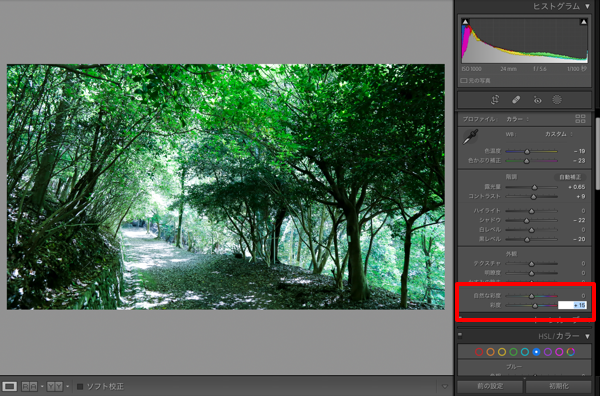Click the 彩度 saturation slider handle
The height and width of the screenshot is (396, 600).
[535, 305]
